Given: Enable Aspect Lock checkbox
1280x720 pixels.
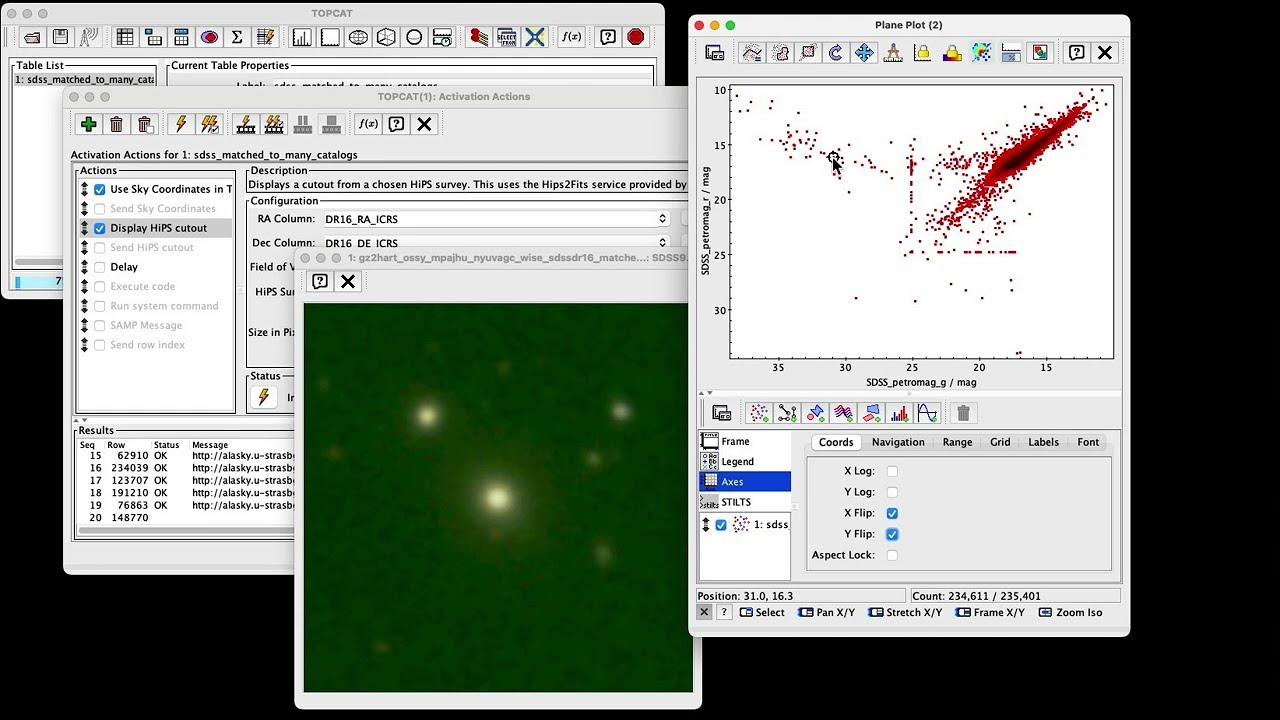Looking at the screenshot, I should coord(892,555).
